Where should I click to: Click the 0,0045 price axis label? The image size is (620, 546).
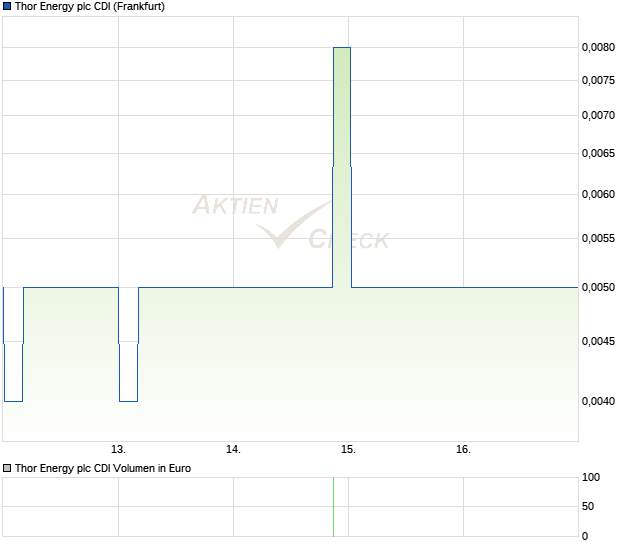(598, 341)
